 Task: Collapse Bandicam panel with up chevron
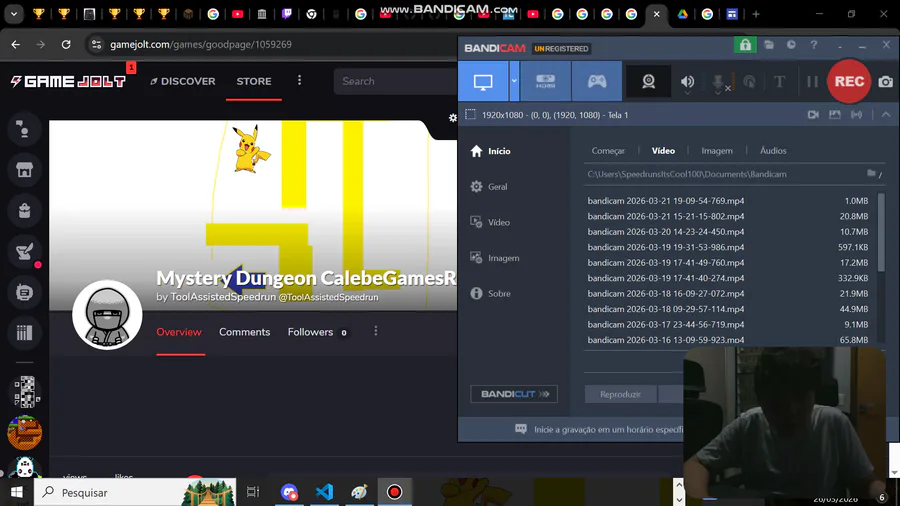tap(886, 115)
